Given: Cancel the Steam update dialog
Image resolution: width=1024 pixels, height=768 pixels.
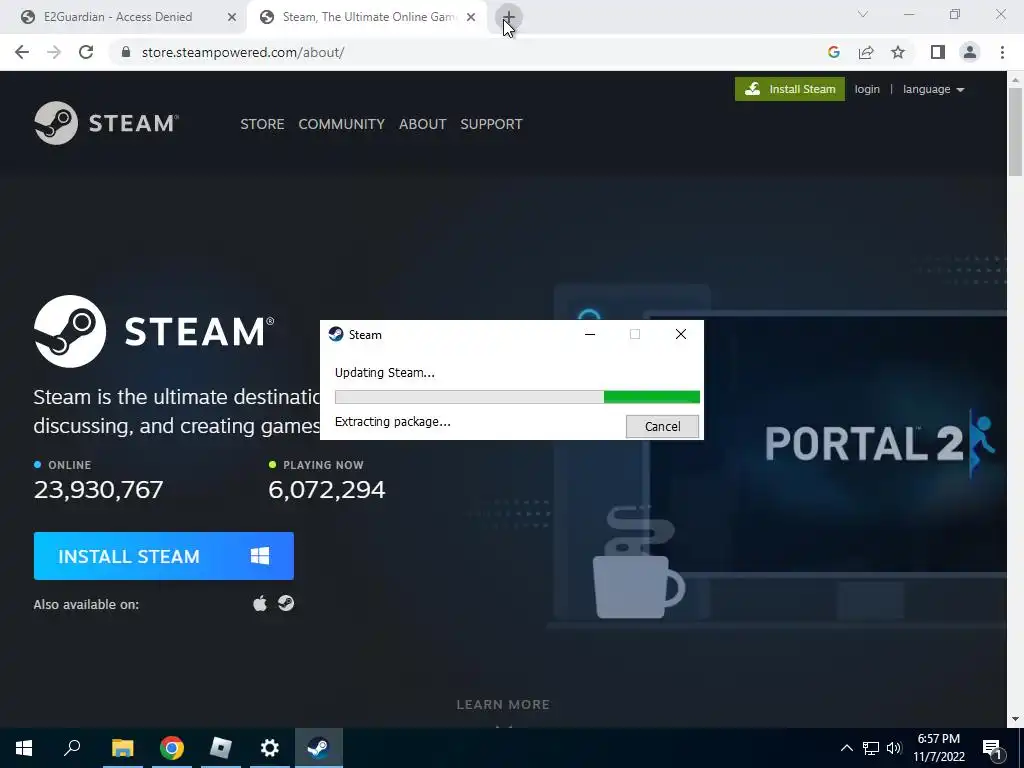Looking at the screenshot, I should (x=662, y=426).
